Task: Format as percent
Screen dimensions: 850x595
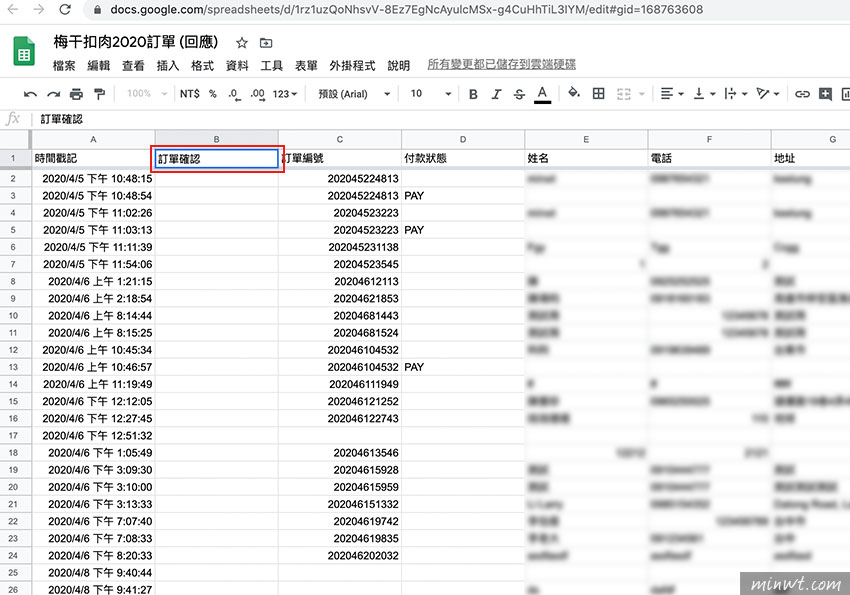Action: [213, 94]
